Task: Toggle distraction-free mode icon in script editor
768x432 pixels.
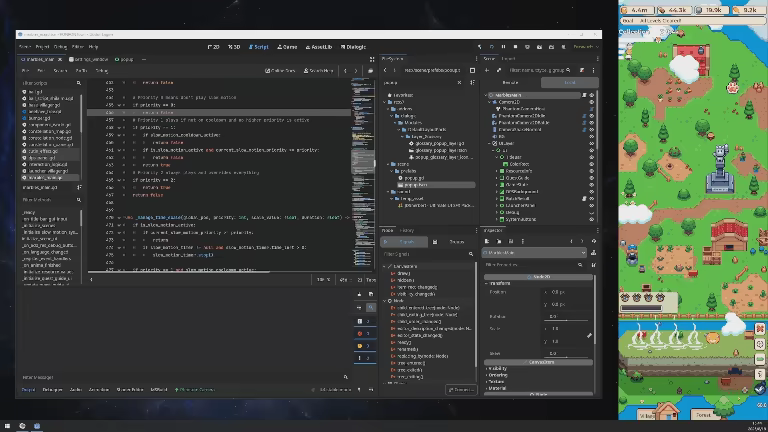Action: tap(372, 59)
